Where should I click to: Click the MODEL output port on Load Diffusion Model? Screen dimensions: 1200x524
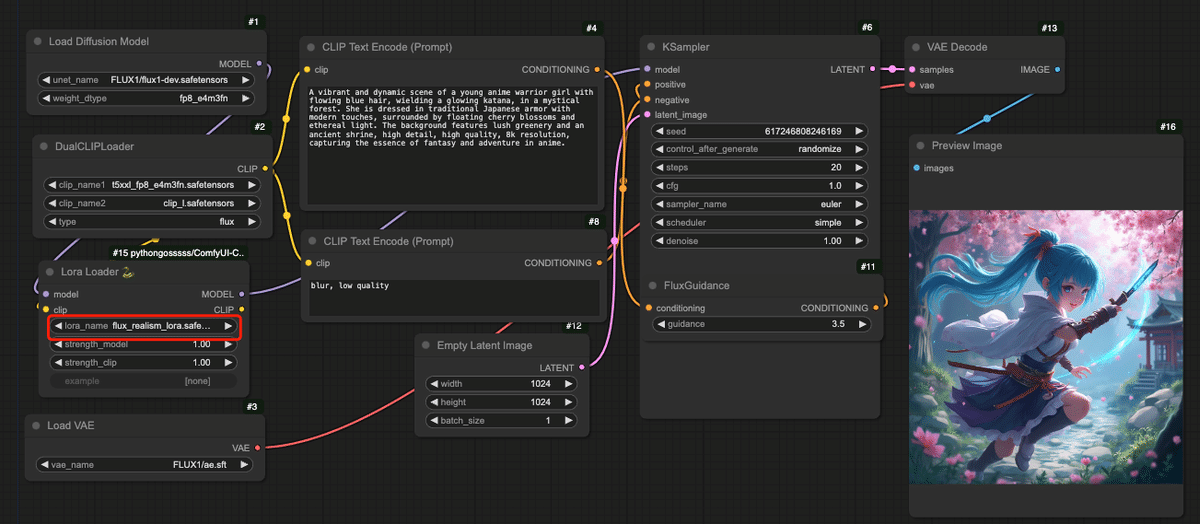259,63
